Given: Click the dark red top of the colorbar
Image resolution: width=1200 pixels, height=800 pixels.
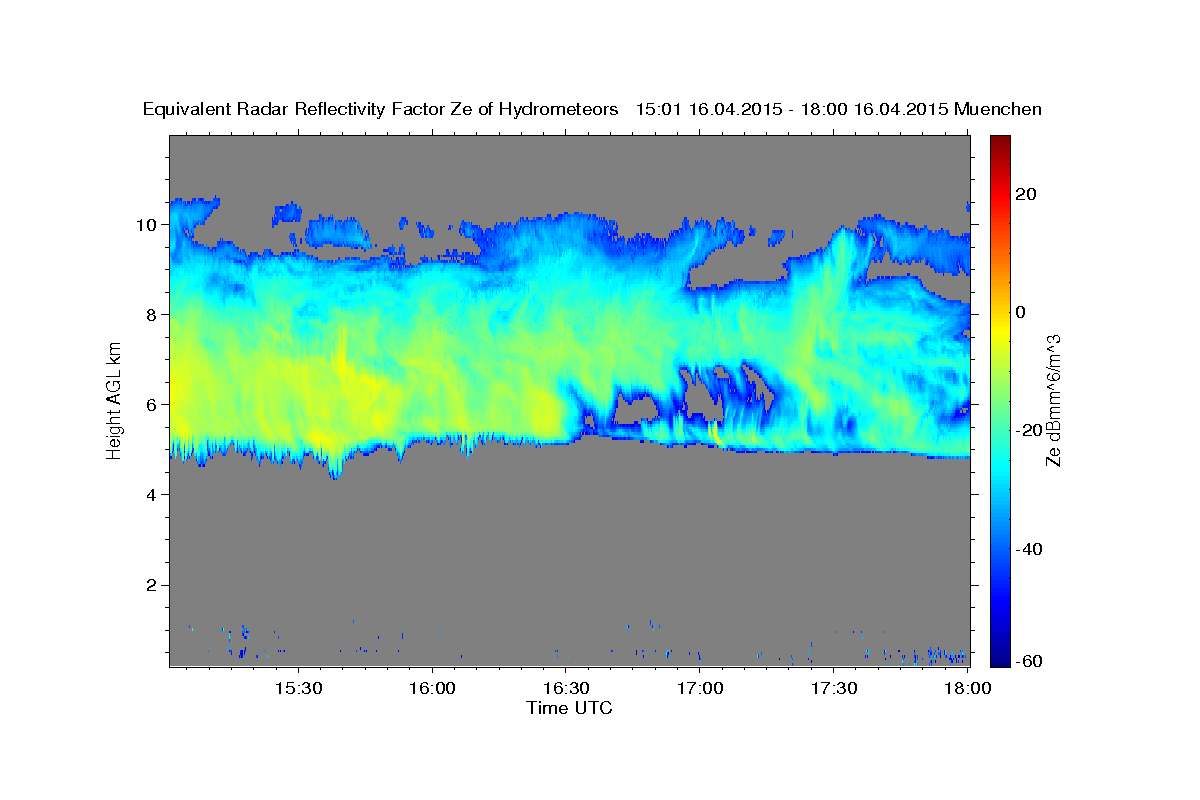Looking at the screenshot, I should pos(1001,142).
